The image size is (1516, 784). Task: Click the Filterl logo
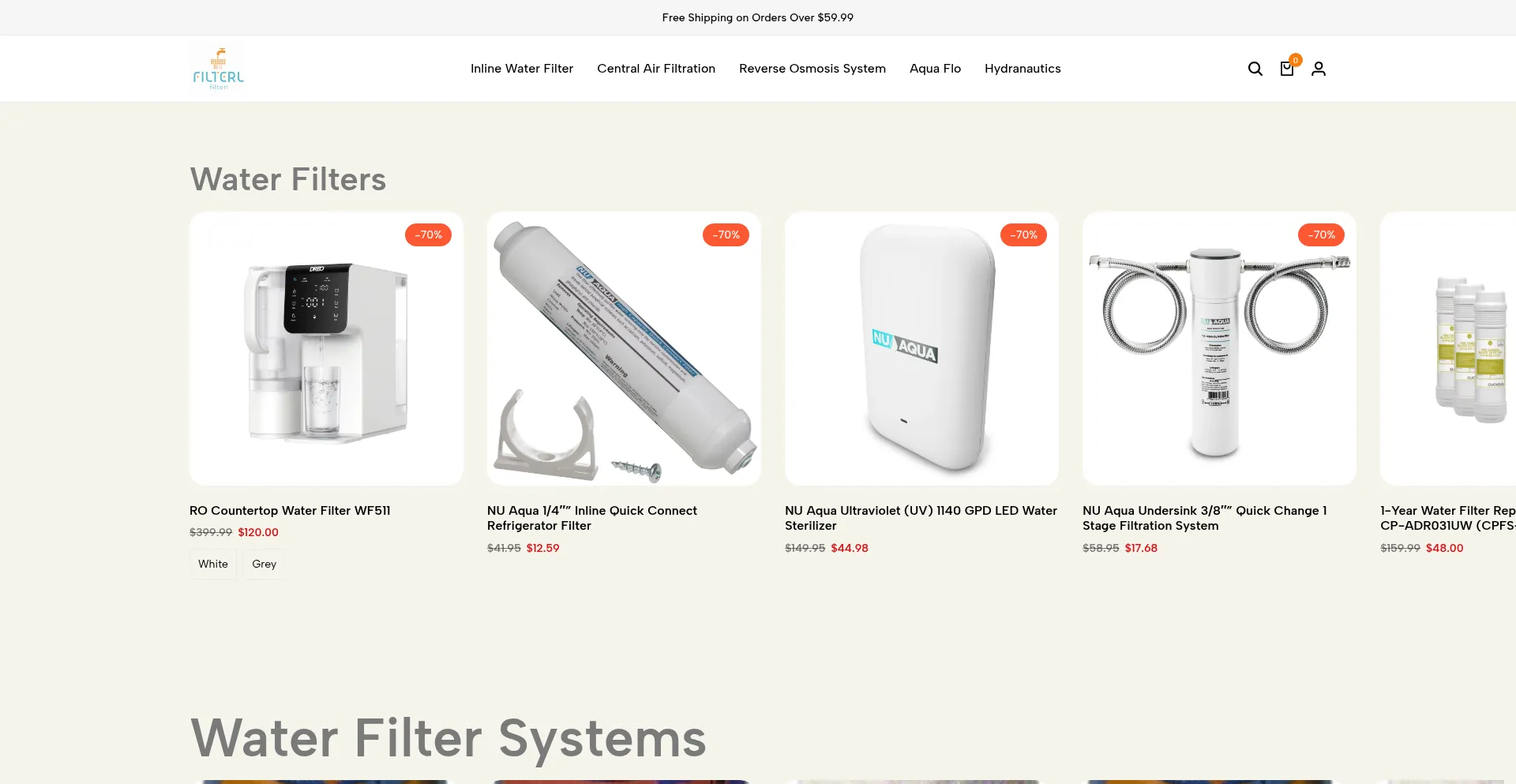click(219, 69)
